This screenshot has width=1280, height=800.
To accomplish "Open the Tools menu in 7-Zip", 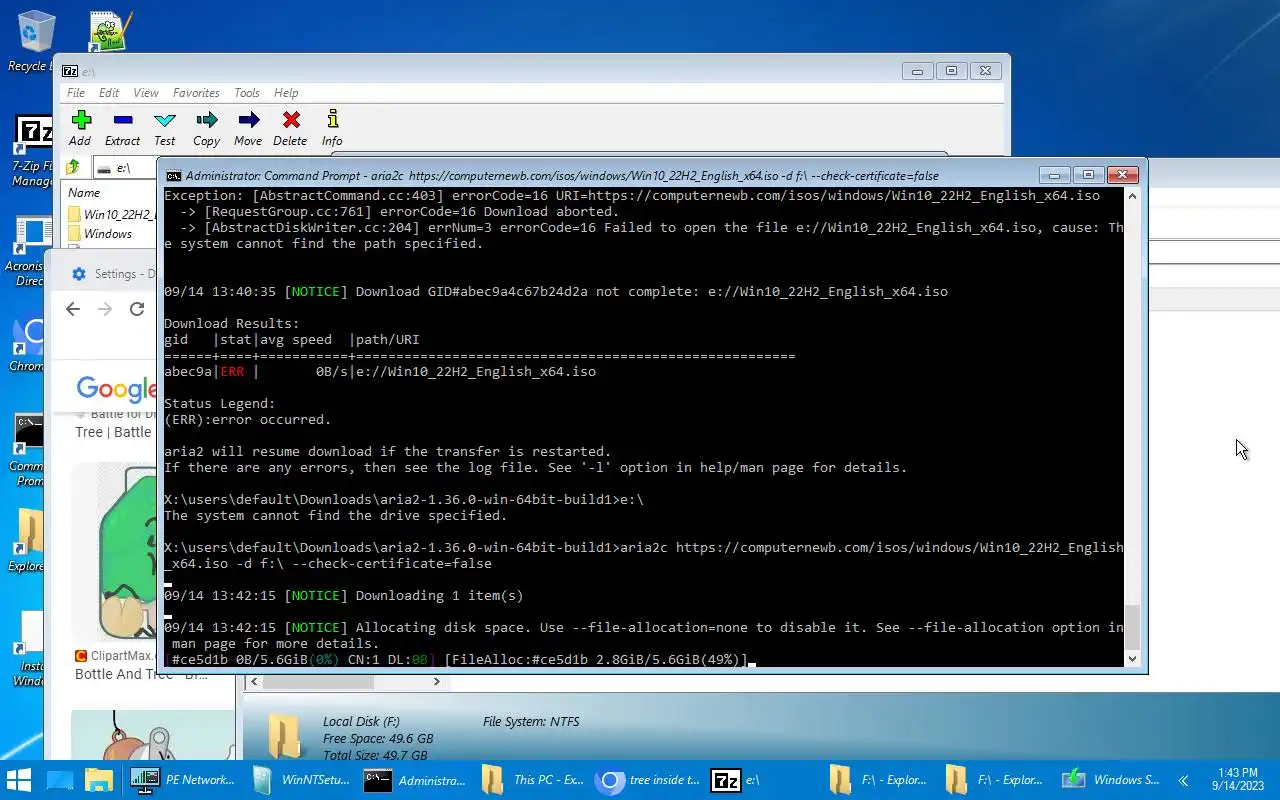I will pyautogui.click(x=247, y=93).
